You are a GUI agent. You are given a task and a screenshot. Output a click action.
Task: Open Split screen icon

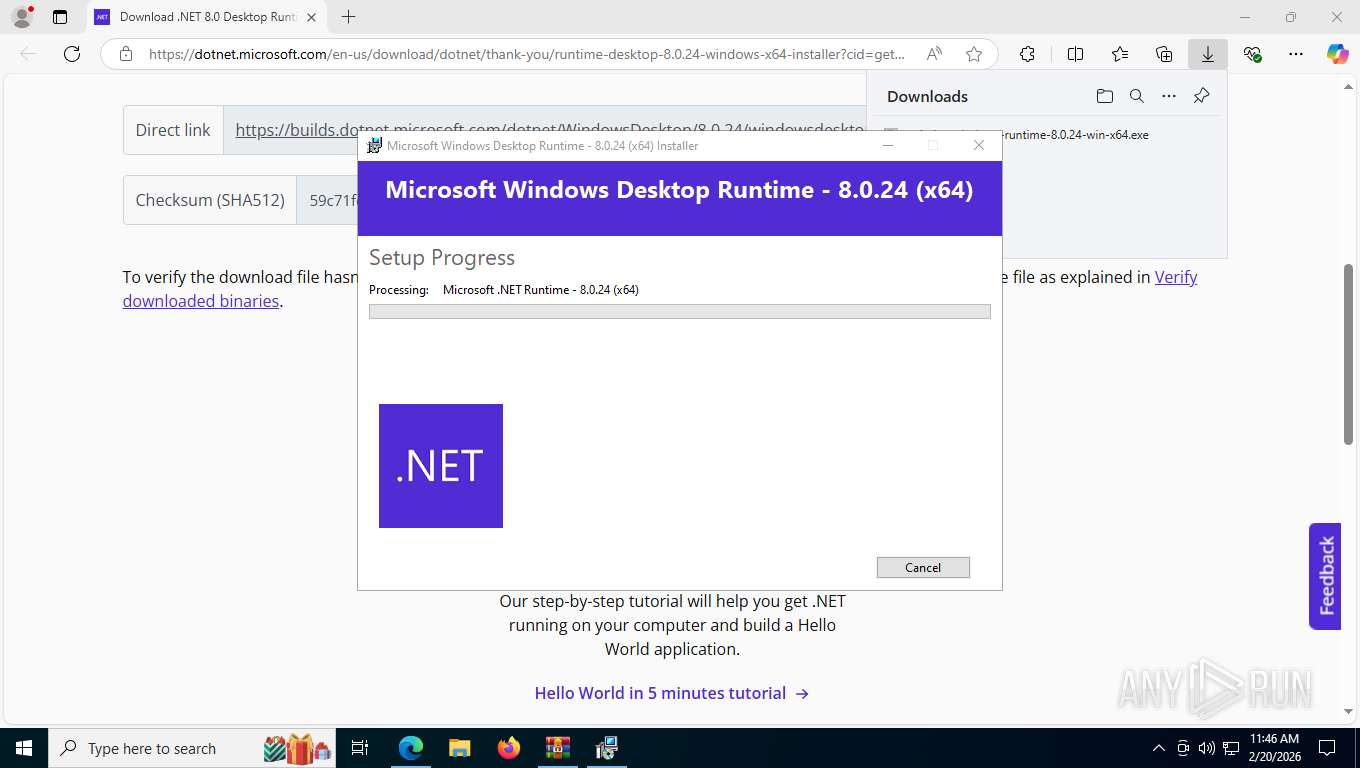tap(1075, 55)
